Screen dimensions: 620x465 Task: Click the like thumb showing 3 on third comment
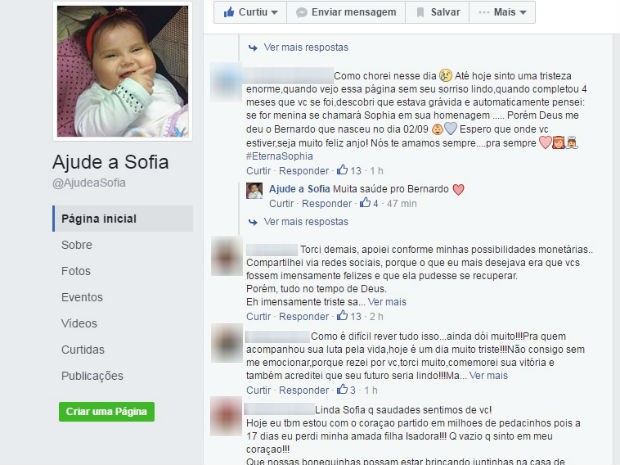pos(342,389)
